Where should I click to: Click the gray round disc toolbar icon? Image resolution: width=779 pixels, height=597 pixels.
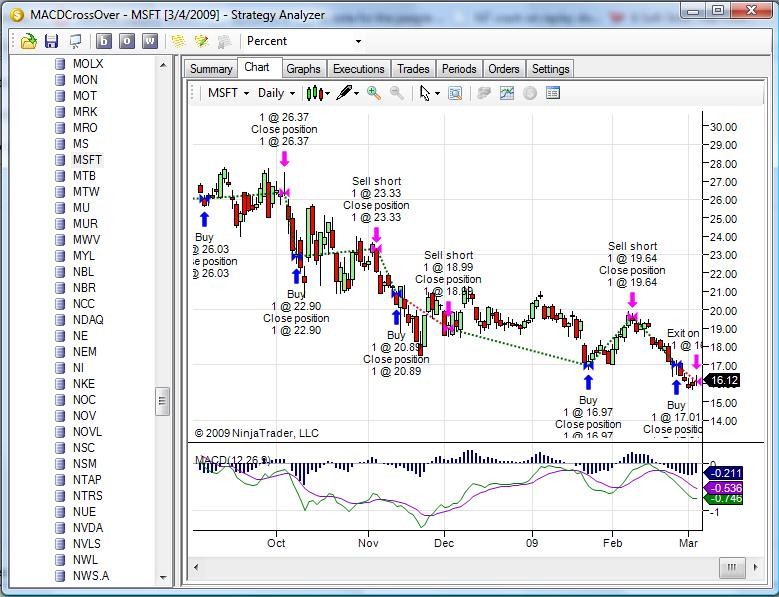pos(530,93)
